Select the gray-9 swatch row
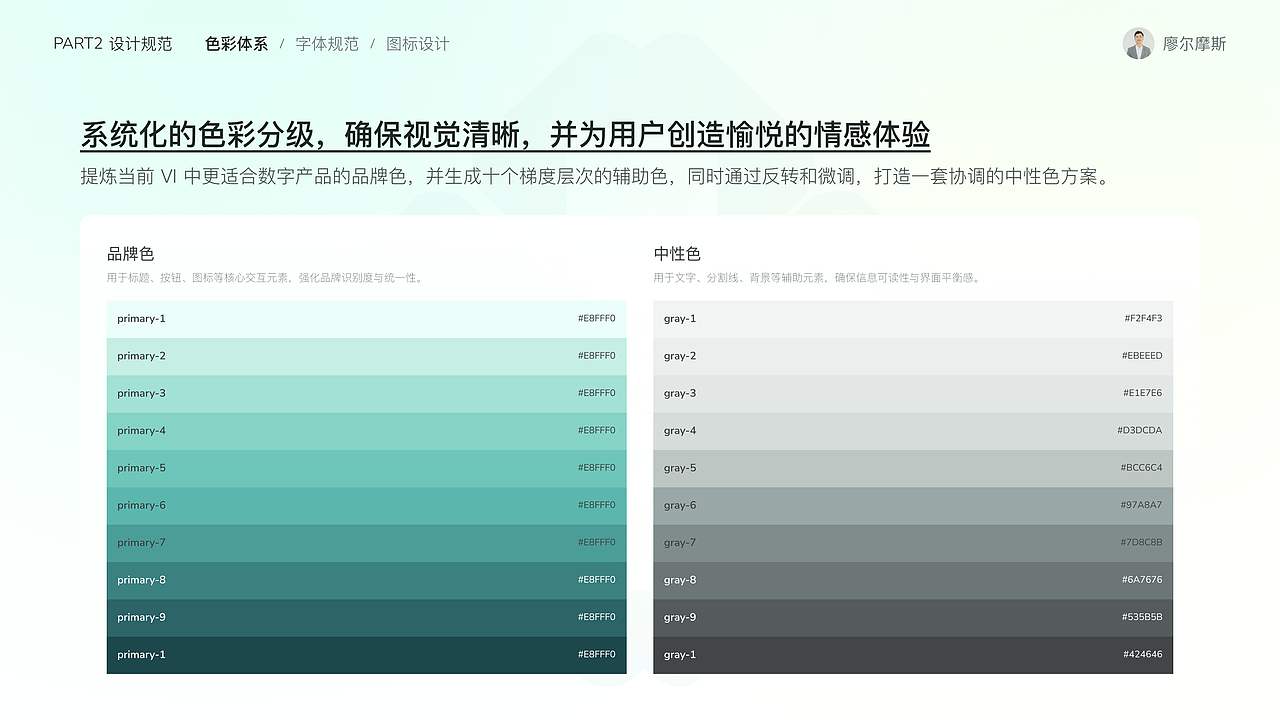 913,618
